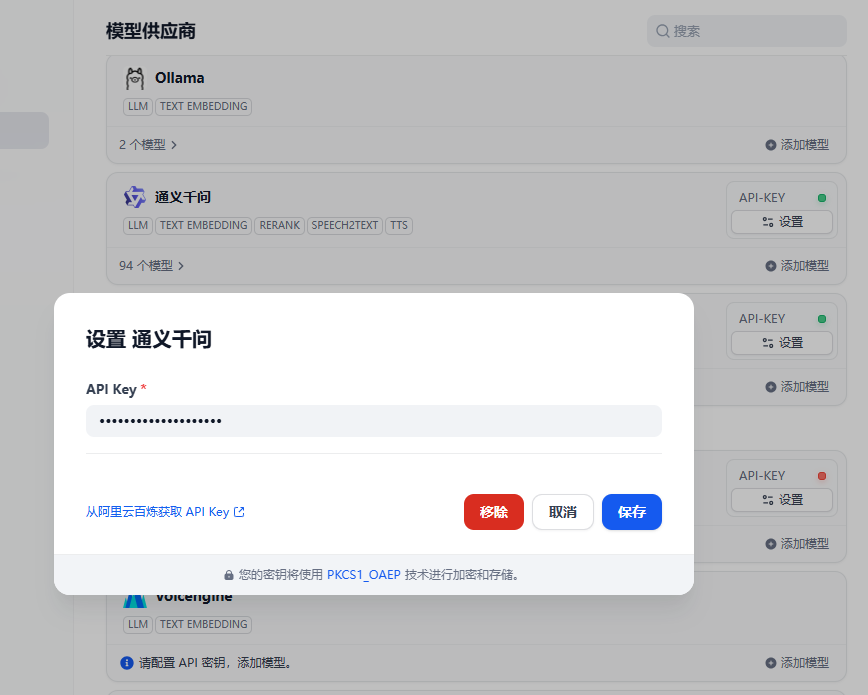Expand Ollama's 2 个模型 list
This screenshot has height=695, width=868.
click(x=148, y=145)
